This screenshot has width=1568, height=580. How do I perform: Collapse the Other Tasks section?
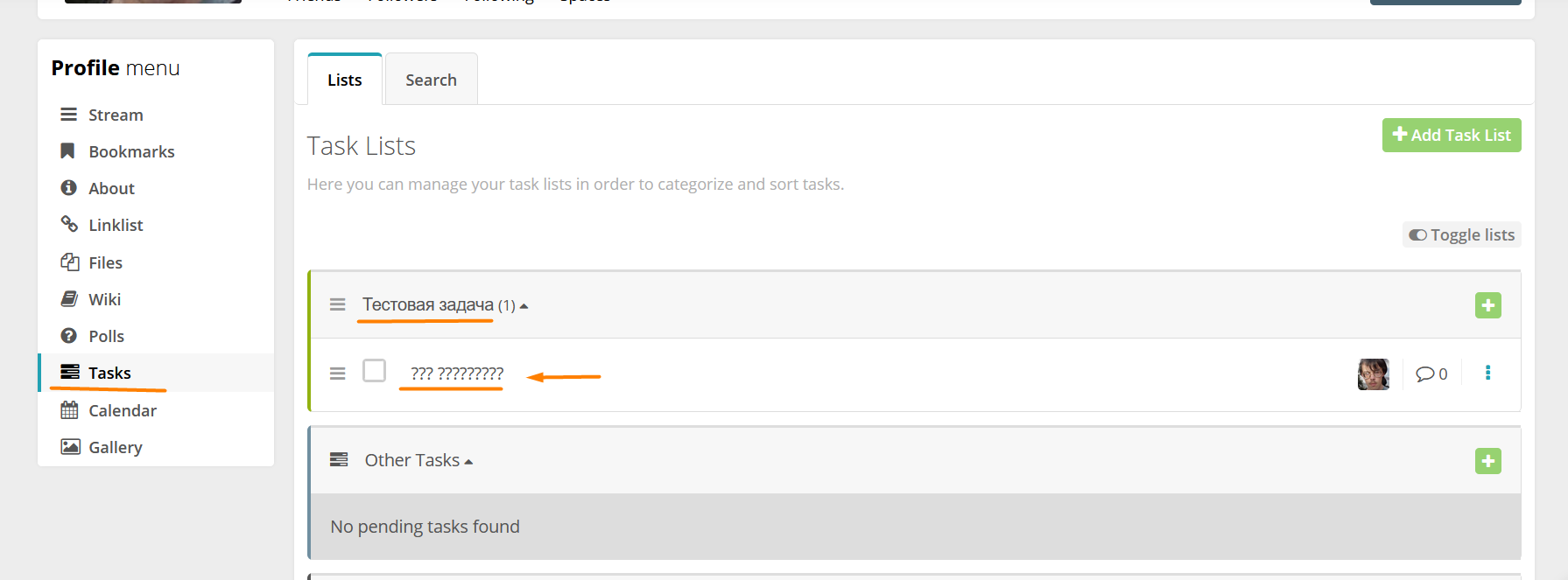[470, 459]
